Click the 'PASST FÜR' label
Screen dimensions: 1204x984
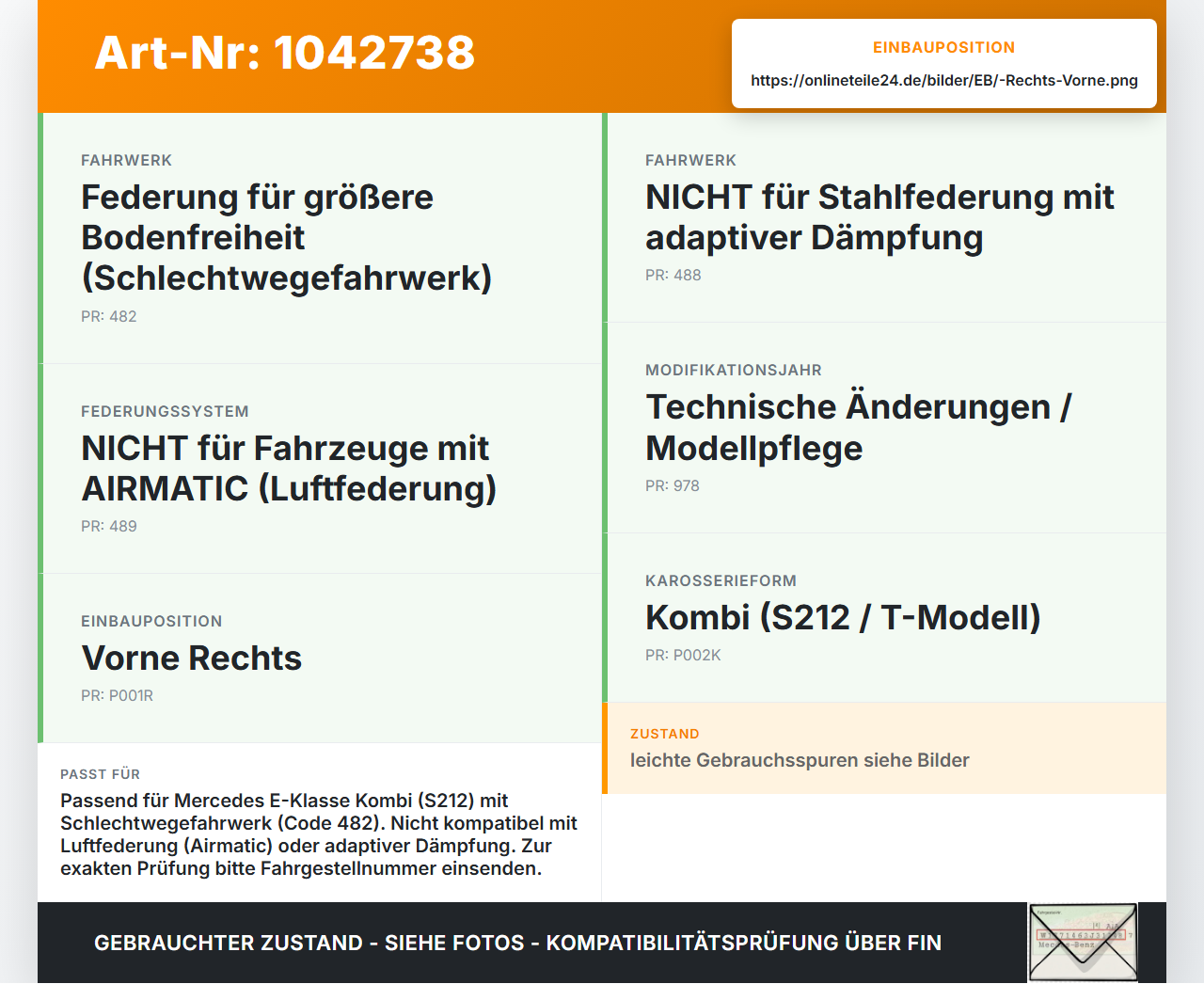(x=101, y=774)
